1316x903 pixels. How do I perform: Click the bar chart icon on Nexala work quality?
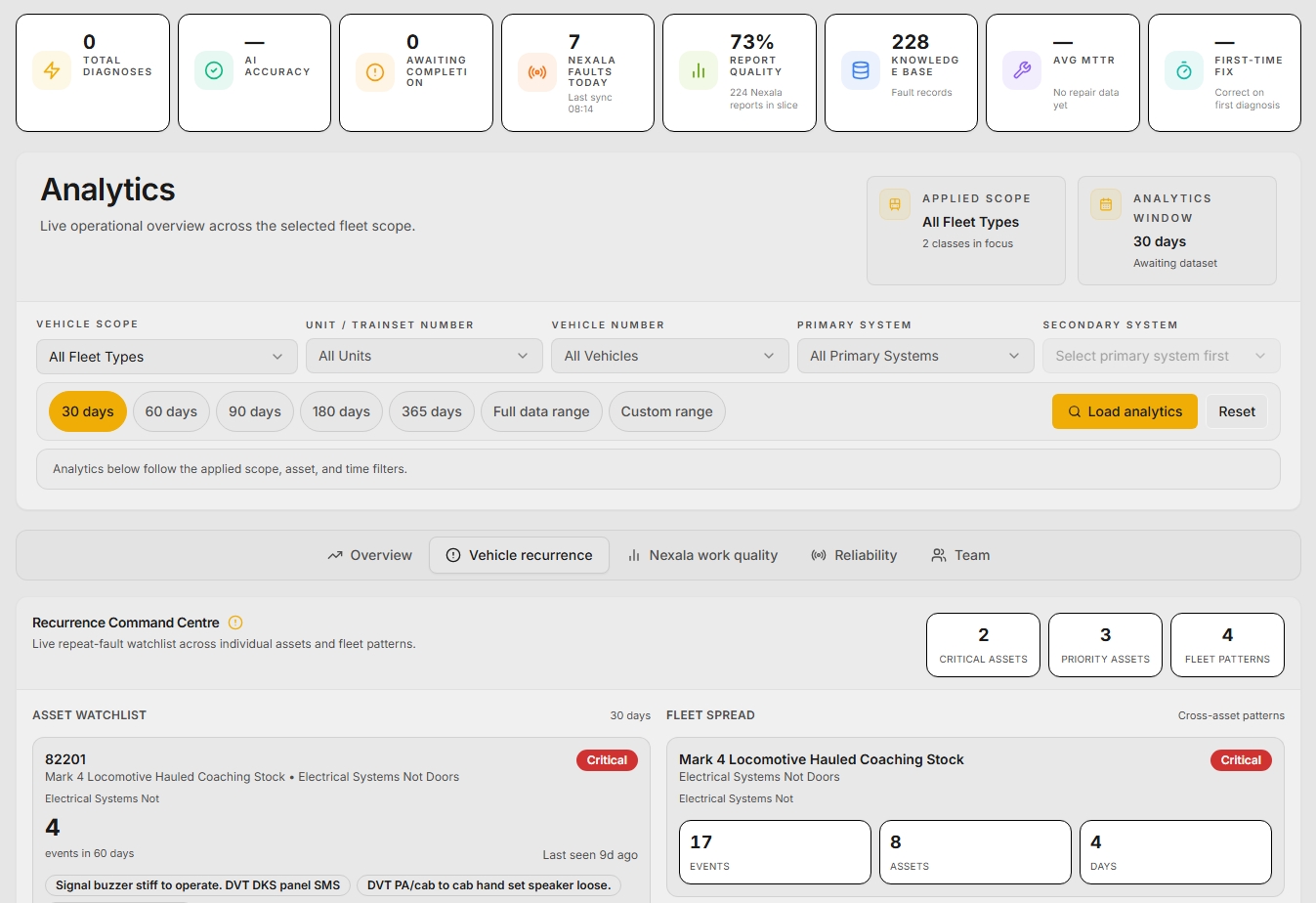click(x=634, y=555)
